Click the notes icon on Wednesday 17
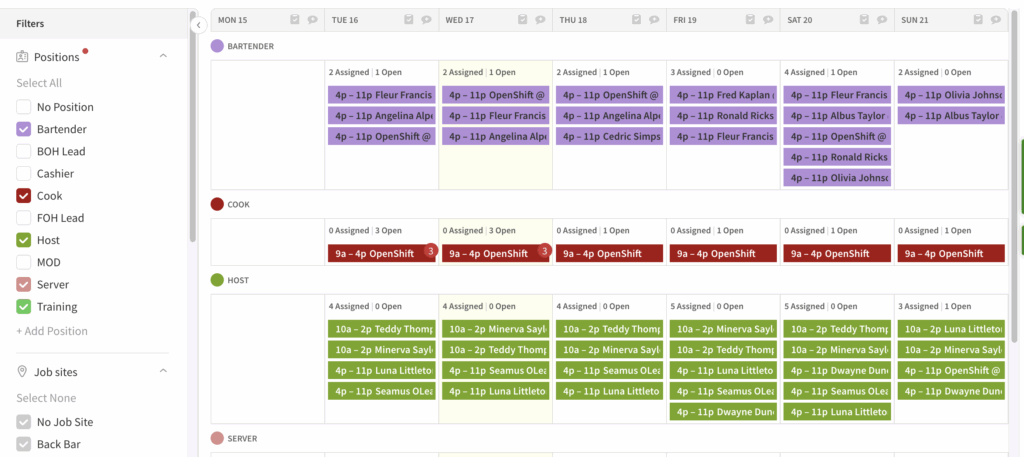Image resolution: width=1024 pixels, height=457 pixels. [x=522, y=19]
